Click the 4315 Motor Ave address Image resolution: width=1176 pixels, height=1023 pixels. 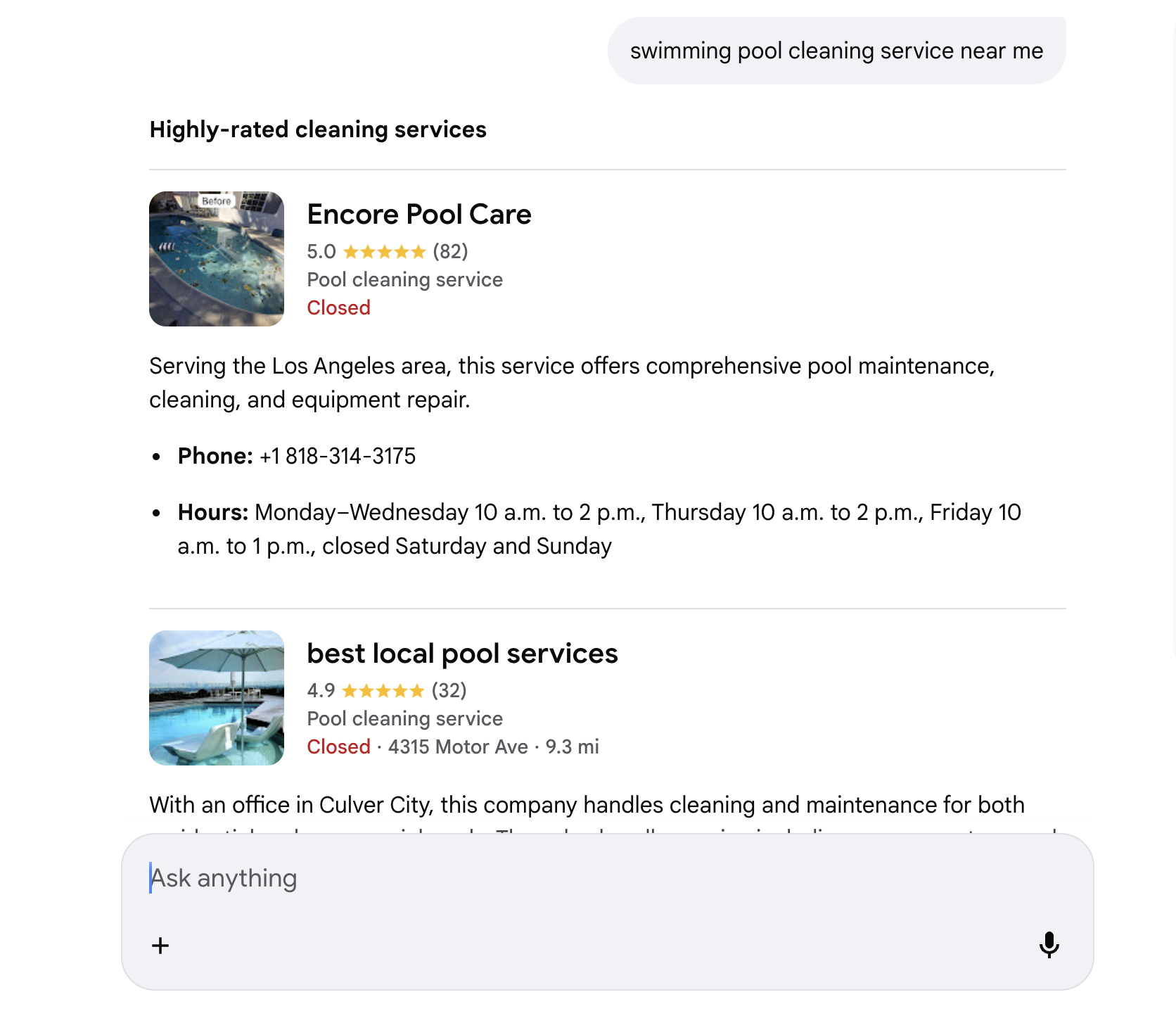458,747
